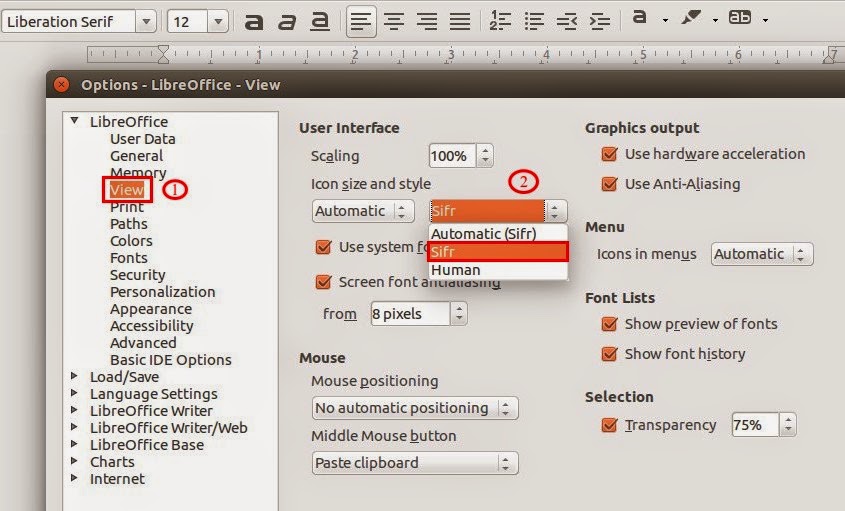The height and width of the screenshot is (511, 845).
Task: Select Basic IDE Options in tree
Action: point(171,360)
